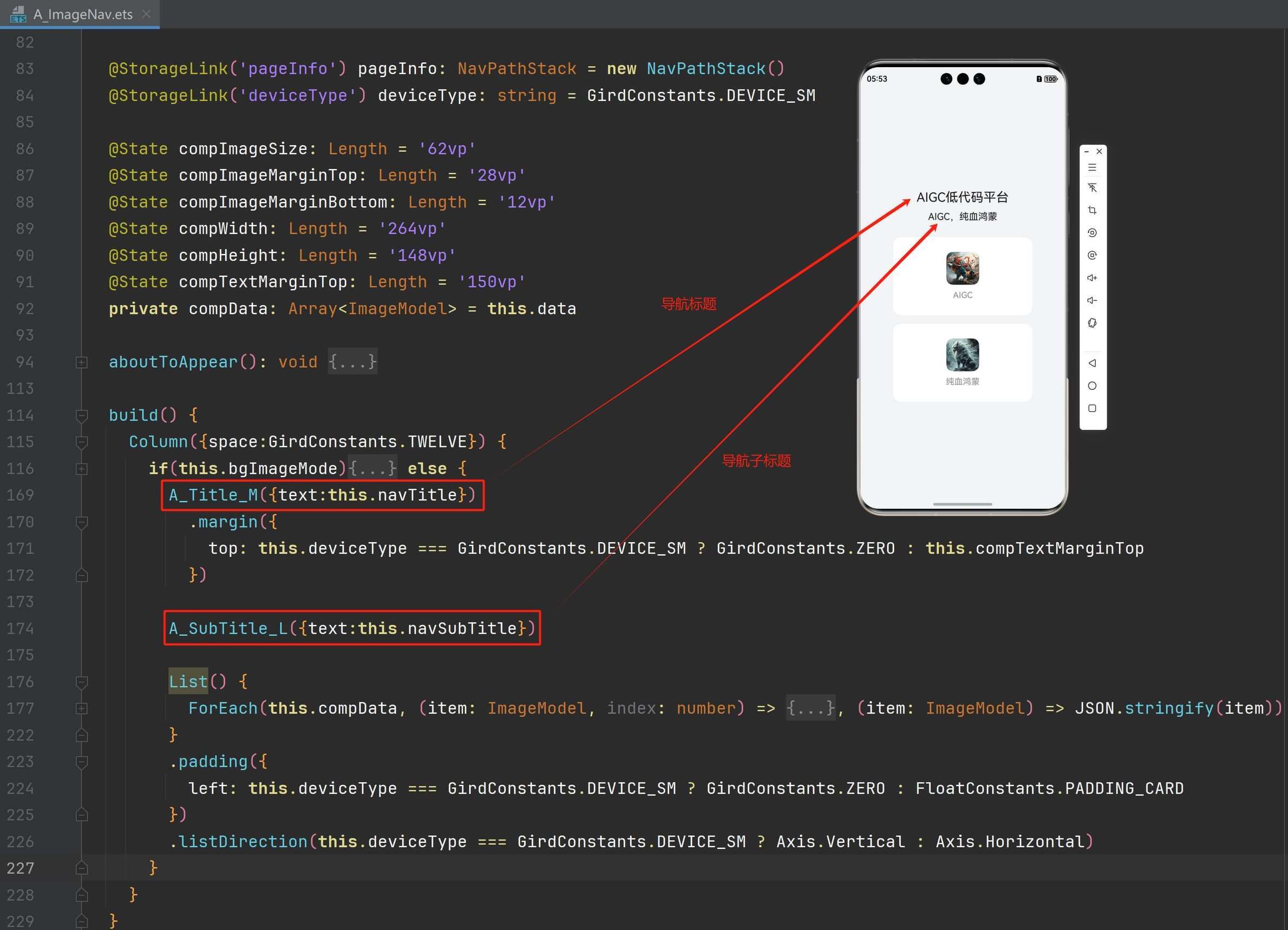This screenshot has width=1288, height=930.
Task: Click the '62vp' value on line 86
Action: [447, 149]
